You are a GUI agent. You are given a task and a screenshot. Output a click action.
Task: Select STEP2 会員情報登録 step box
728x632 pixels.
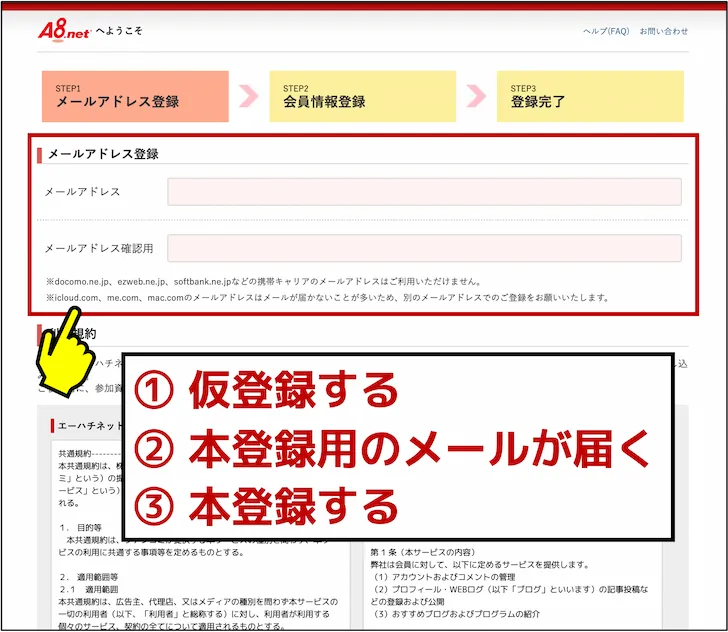coord(363,96)
